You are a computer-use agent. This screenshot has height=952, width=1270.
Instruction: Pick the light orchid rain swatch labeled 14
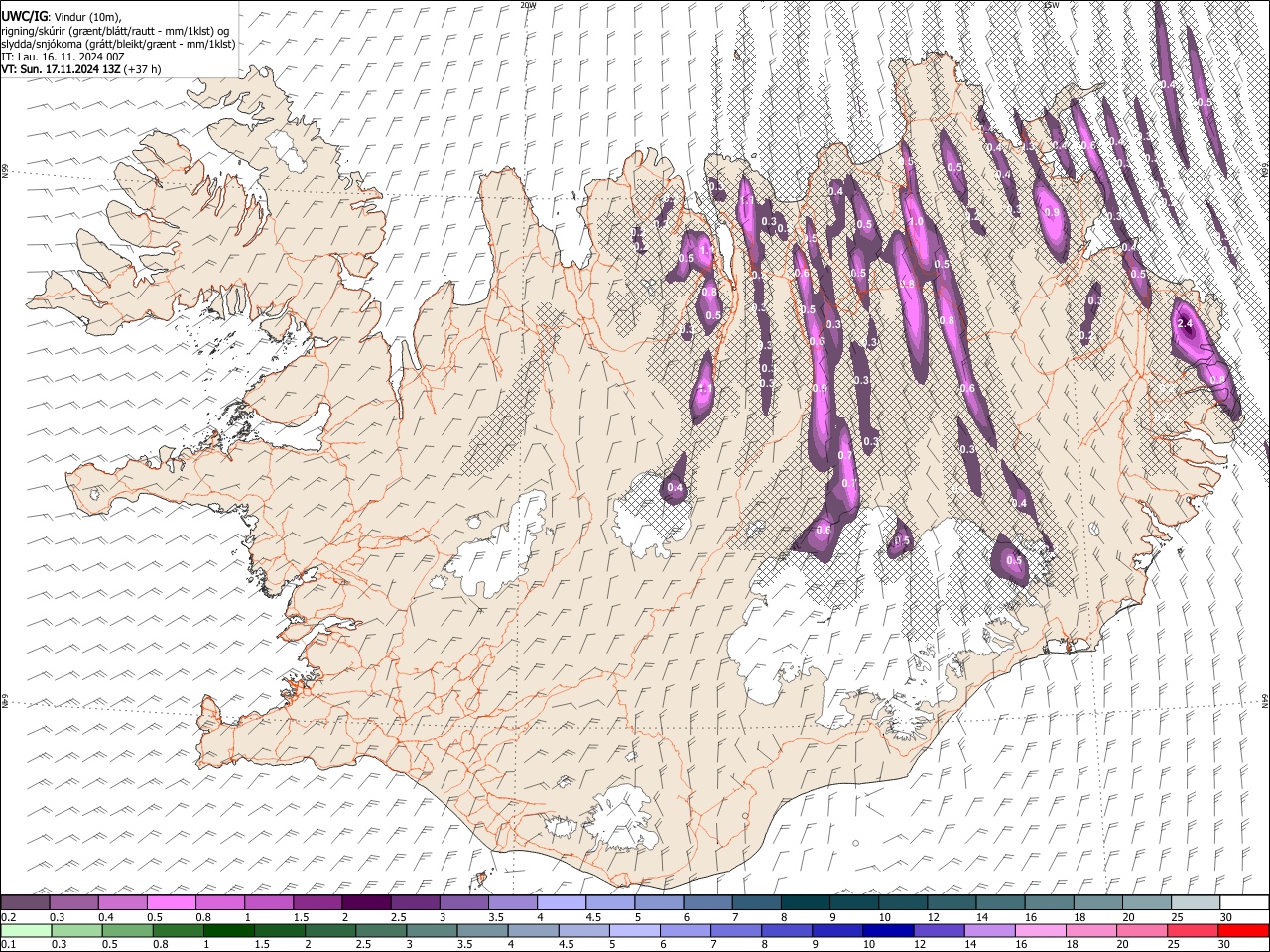click(990, 930)
